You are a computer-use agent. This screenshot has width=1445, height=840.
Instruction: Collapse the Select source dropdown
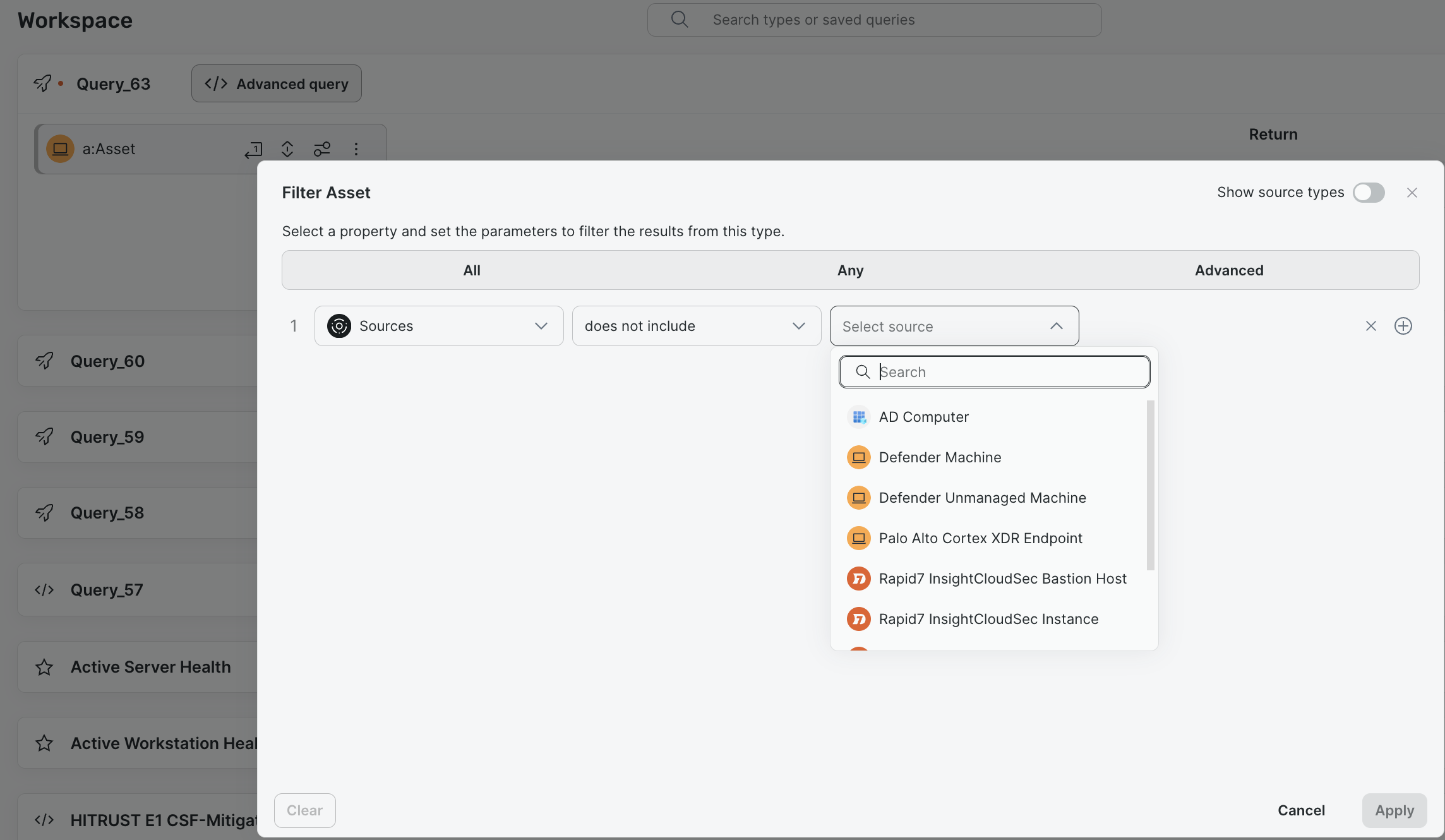point(954,326)
